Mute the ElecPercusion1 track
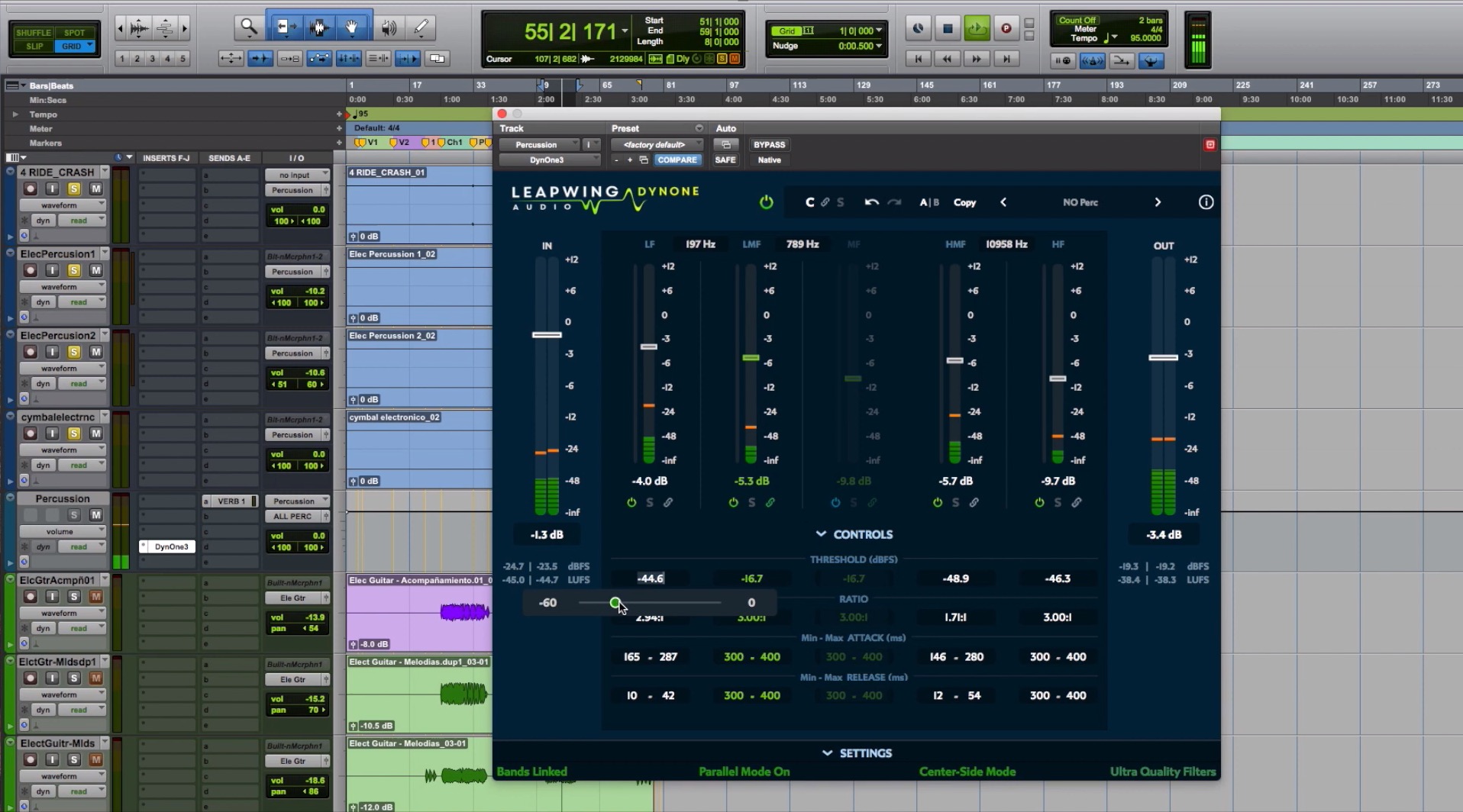This screenshot has height=812, width=1463. [96, 270]
